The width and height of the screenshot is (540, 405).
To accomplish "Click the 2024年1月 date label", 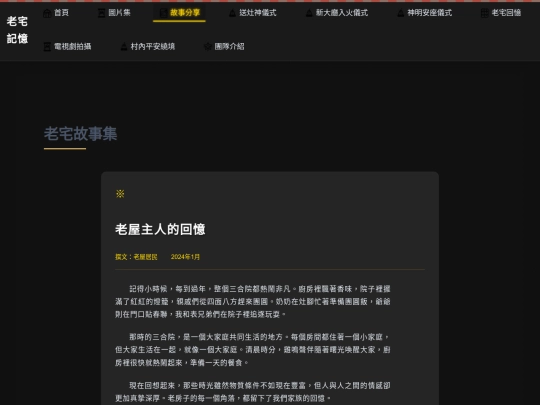I will click(x=185, y=257).
